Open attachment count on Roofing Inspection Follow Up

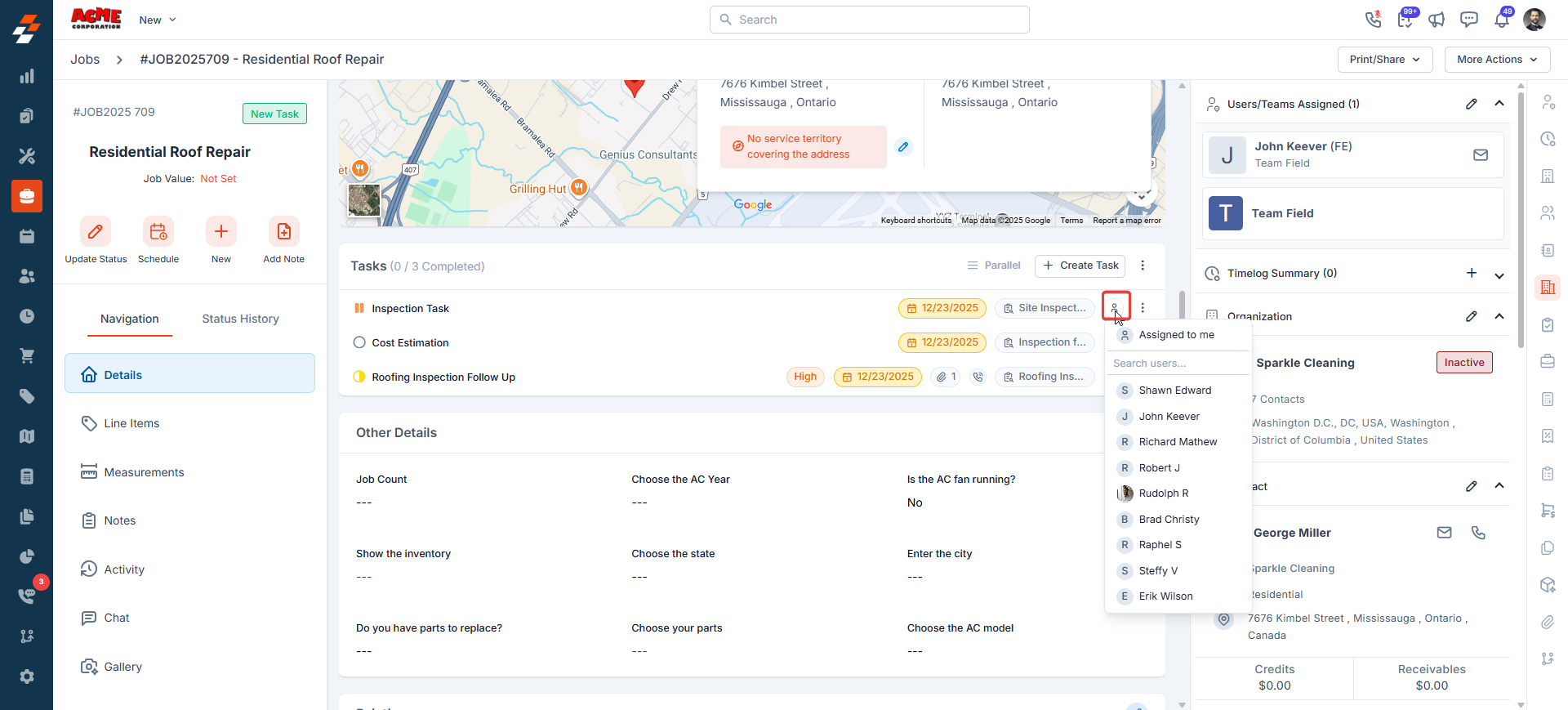(946, 377)
